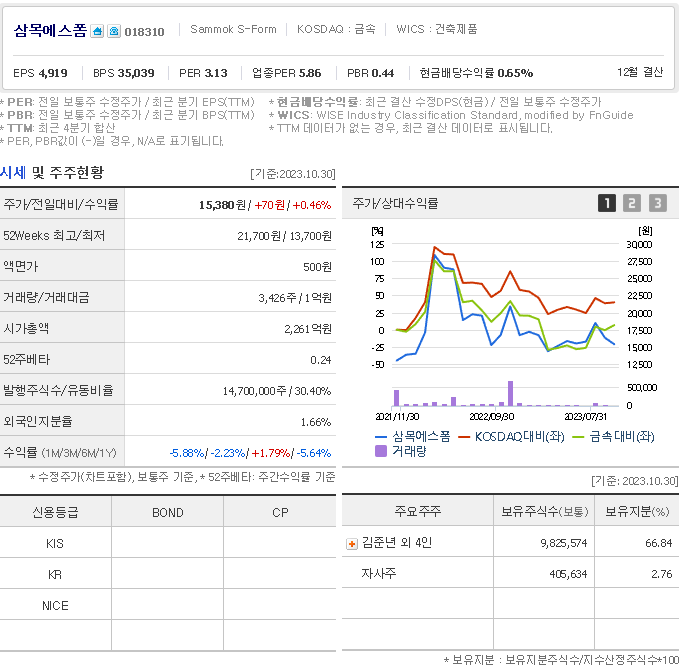Viewport: 685px width, 671px height.
Task: Click the 시가총액 row label
Action: [26, 329]
